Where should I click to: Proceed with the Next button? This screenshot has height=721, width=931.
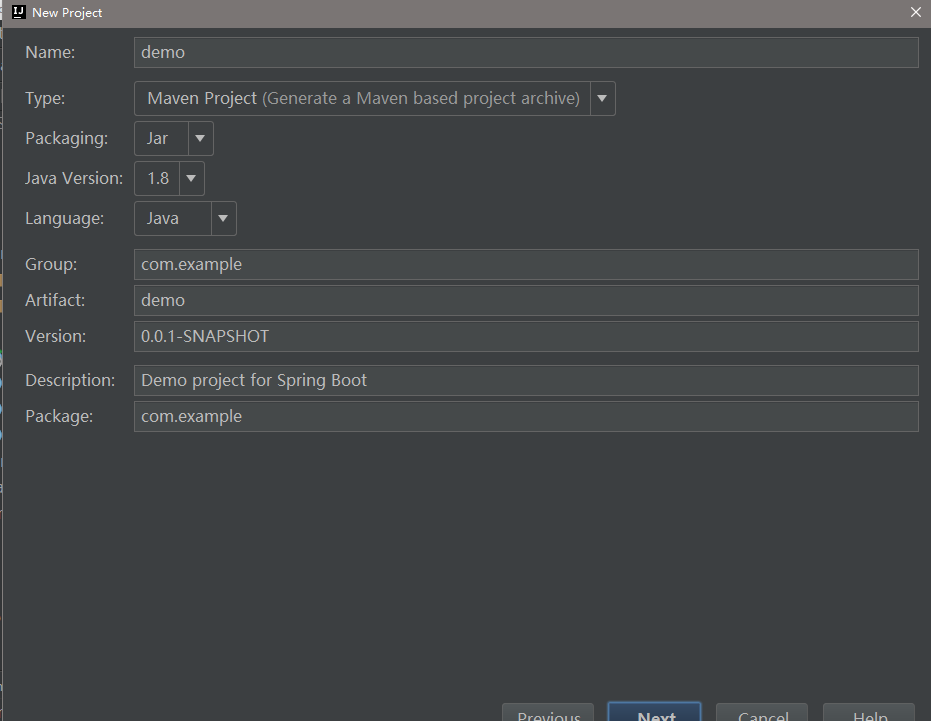click(x=654, y=712)
